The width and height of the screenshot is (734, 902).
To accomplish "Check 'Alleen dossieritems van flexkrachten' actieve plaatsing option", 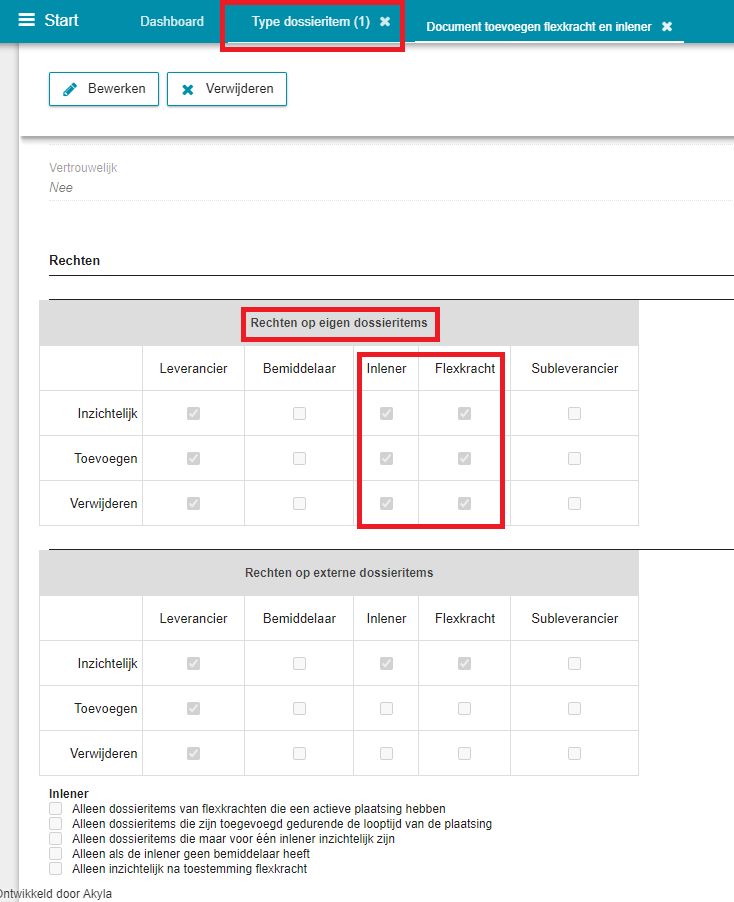I will coord(55,808).
